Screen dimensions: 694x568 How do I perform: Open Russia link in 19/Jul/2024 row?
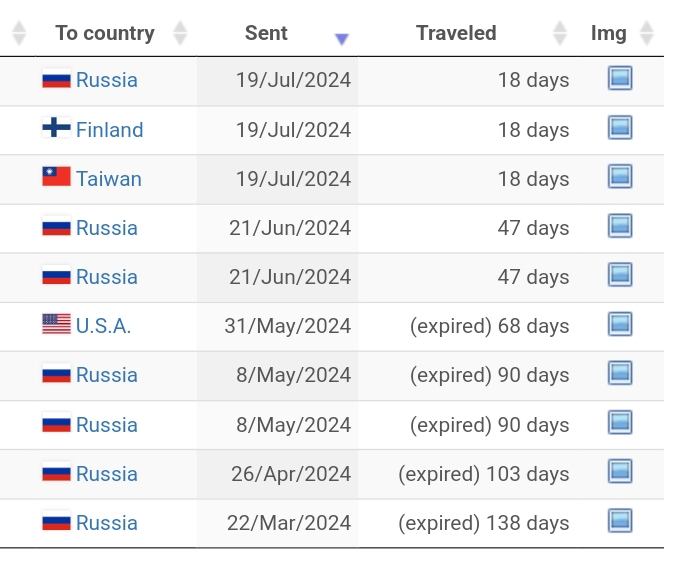[x=106, y=80]
